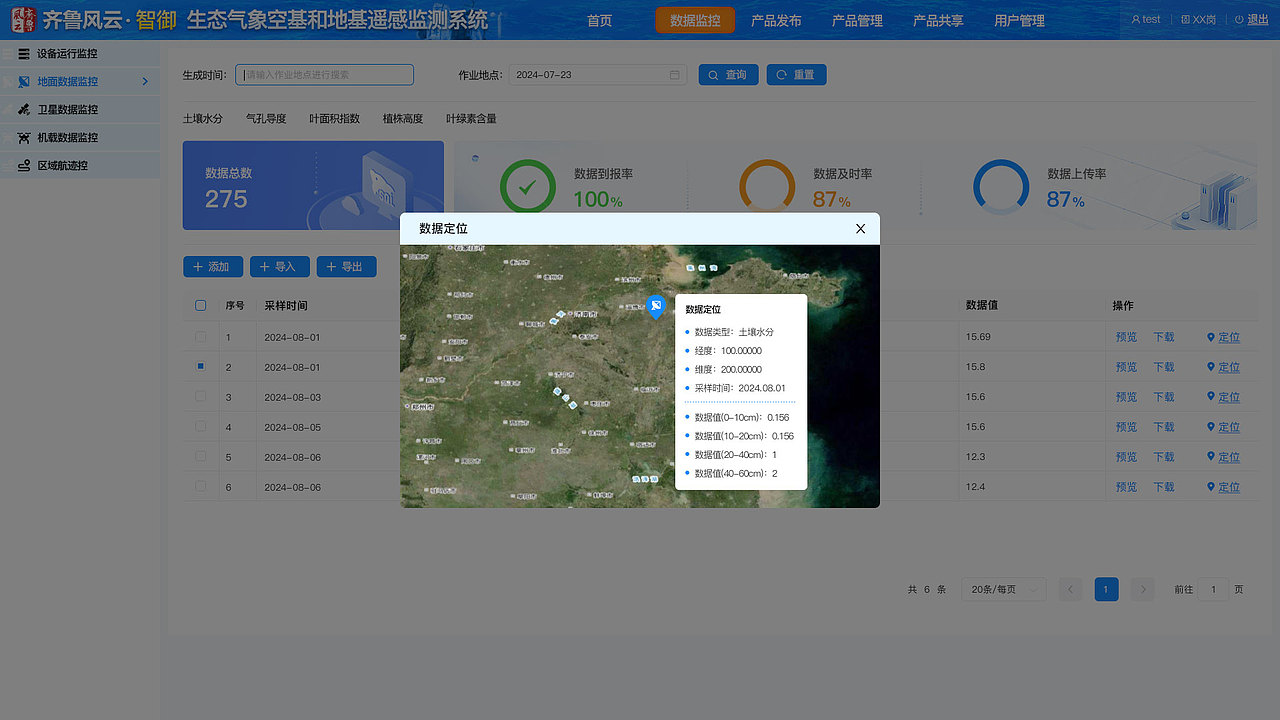The height and width of the screenshot is (720, 1280).
Task: Click the calendar icon in the date field
Action: click(675, 75)
